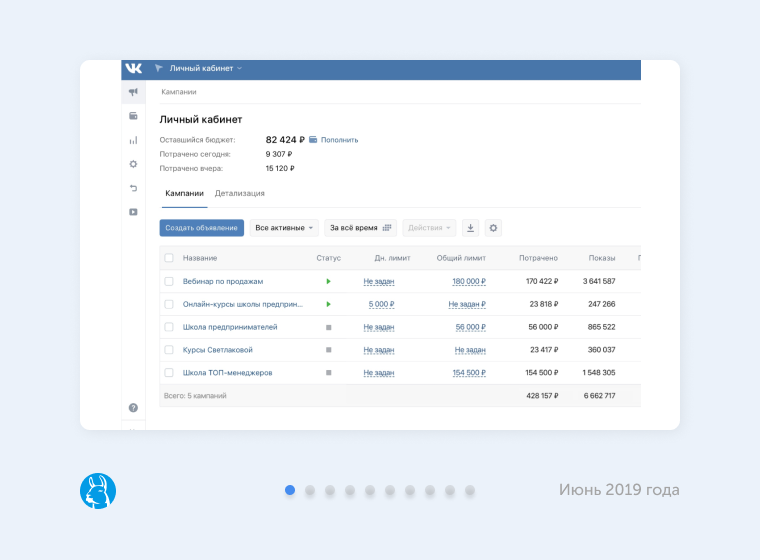Viewport: 760px width, 560px height.
Task: Open the campaigns megaphone sidebar icon
Action: click(133, 92)
